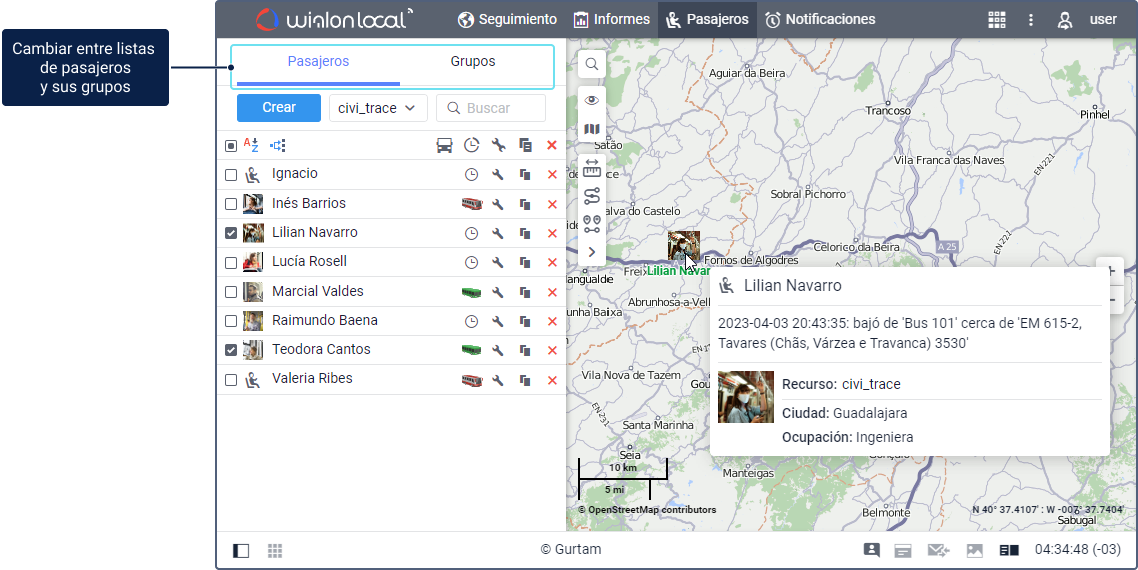The width and height of the screenshot is (1138, 570).
Task: Select the Pasajeros top menu tab
Action: (707, 20)
